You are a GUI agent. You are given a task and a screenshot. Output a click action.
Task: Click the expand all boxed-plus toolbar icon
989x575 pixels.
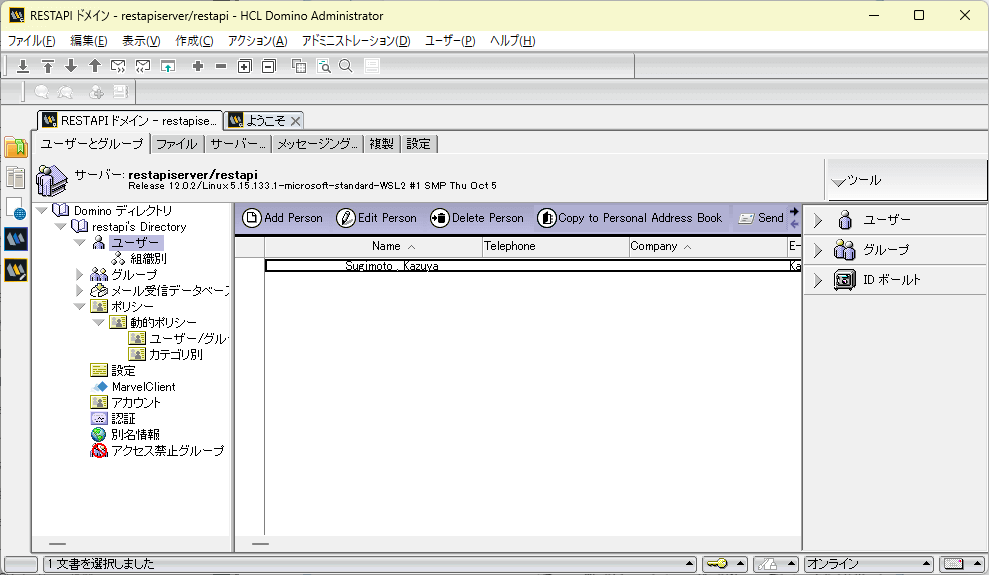coord(245,66)
